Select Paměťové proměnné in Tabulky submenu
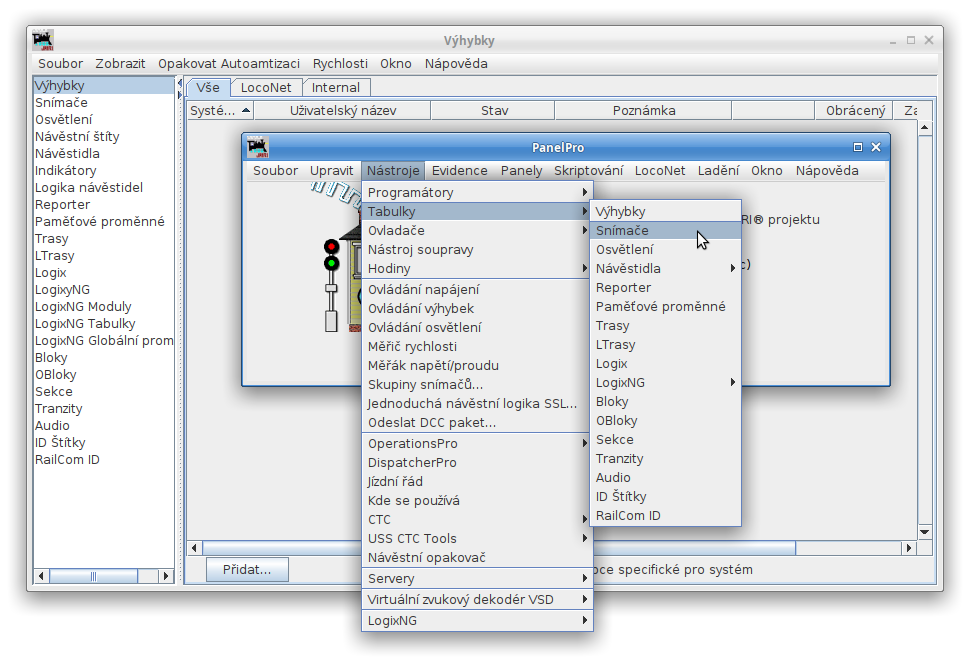 [660, 307]
